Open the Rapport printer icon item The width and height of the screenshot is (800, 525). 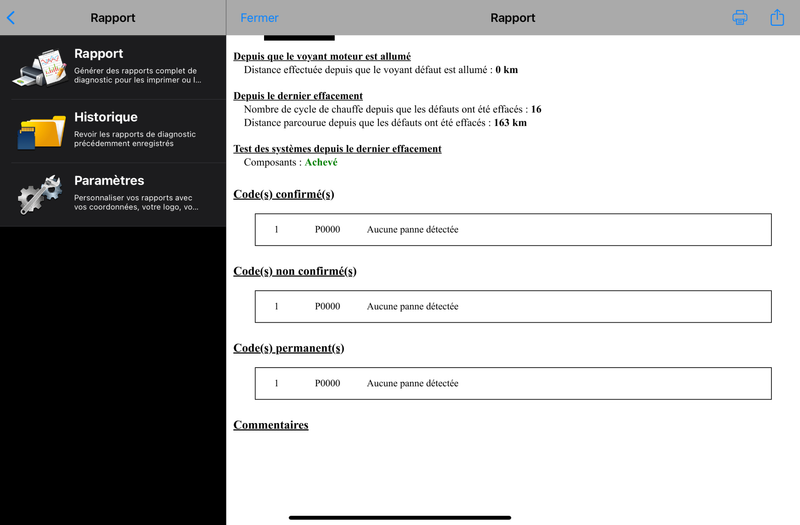[40, 67]
